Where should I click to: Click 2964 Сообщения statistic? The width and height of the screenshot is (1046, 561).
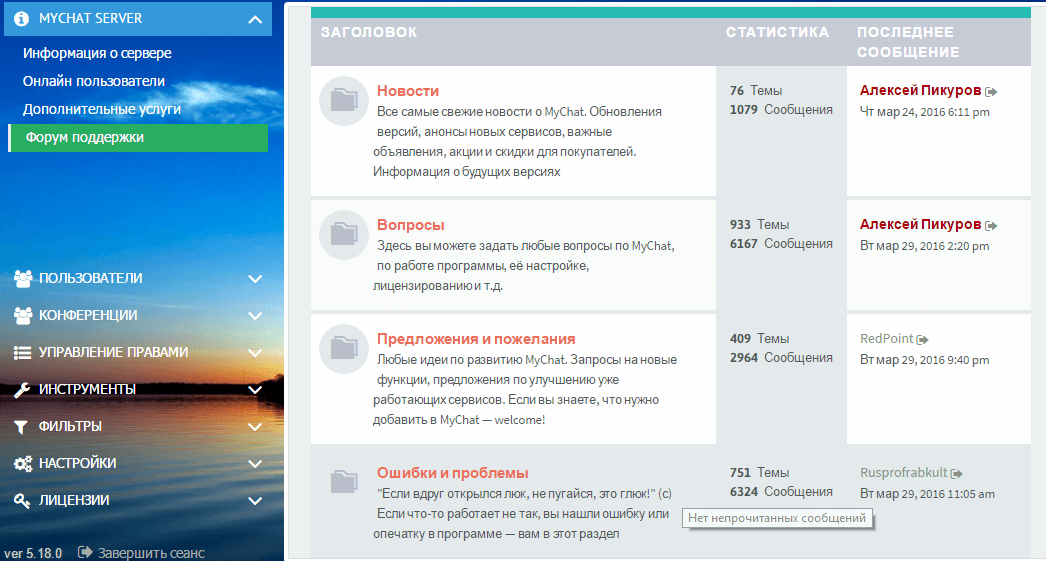tap(780, 358)
